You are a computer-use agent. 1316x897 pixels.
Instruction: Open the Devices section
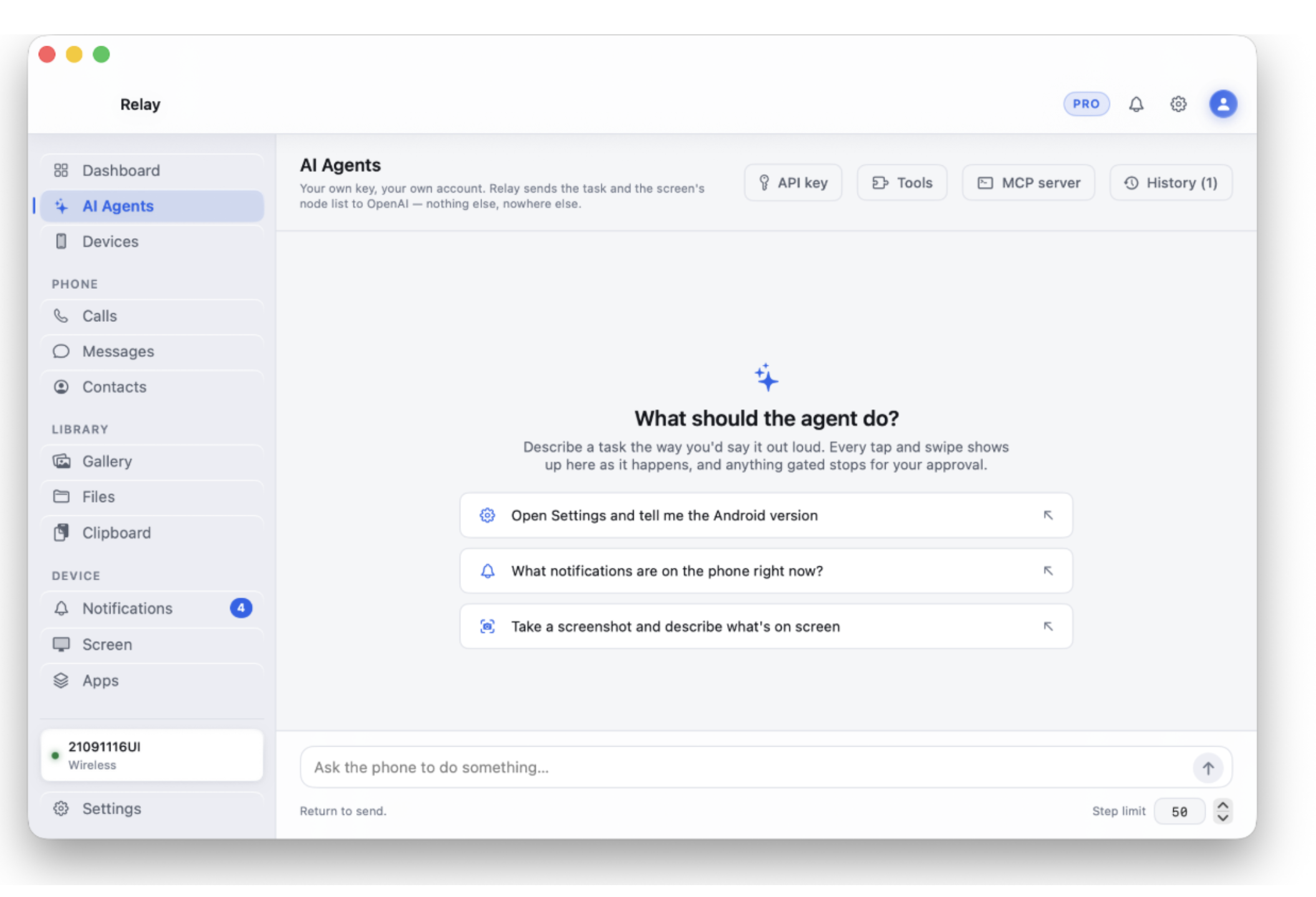(x=152, y=241)
